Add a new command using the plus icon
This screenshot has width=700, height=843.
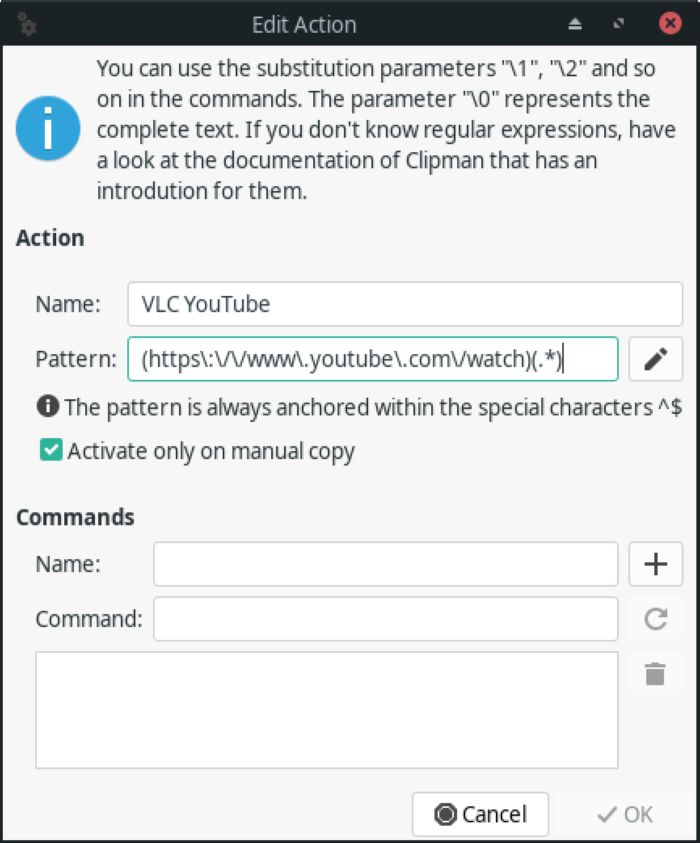tap(657, 564)
